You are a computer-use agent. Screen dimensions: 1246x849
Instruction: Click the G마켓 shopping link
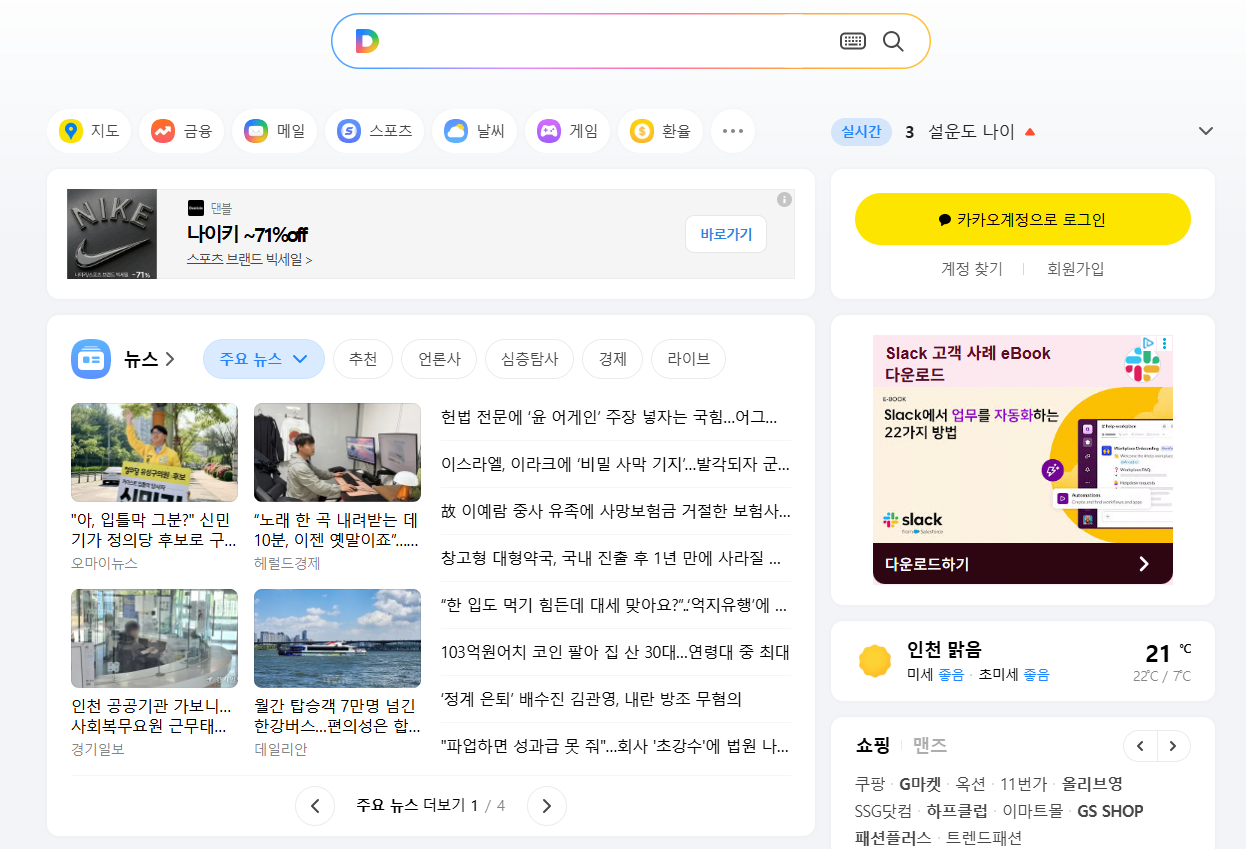pos(920,783)
